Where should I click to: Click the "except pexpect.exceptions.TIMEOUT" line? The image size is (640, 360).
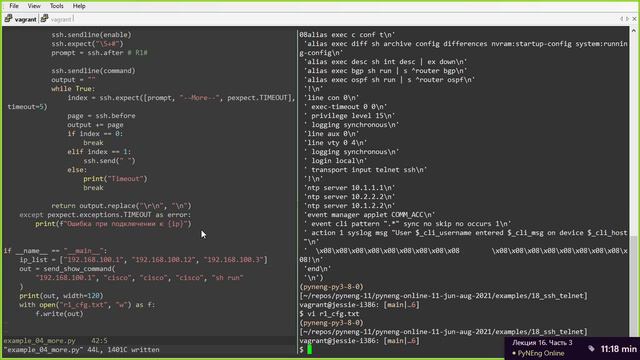pos(105,215)
